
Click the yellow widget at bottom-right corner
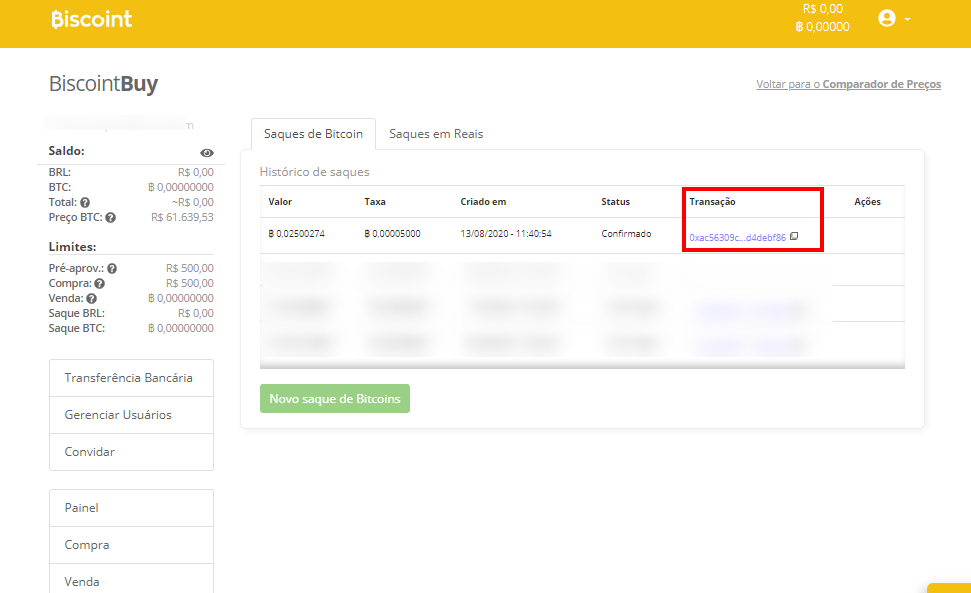(949, 588)
